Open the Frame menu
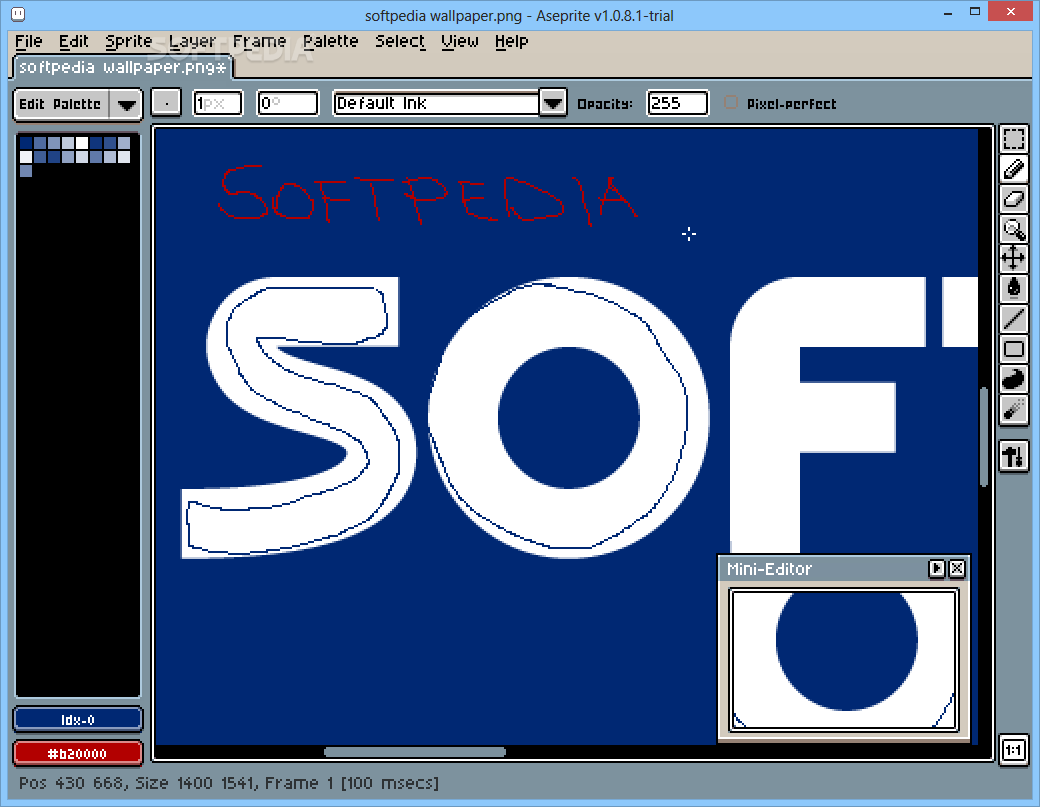This screenshot has height=807, width=1040. click(x=259, y=41)
